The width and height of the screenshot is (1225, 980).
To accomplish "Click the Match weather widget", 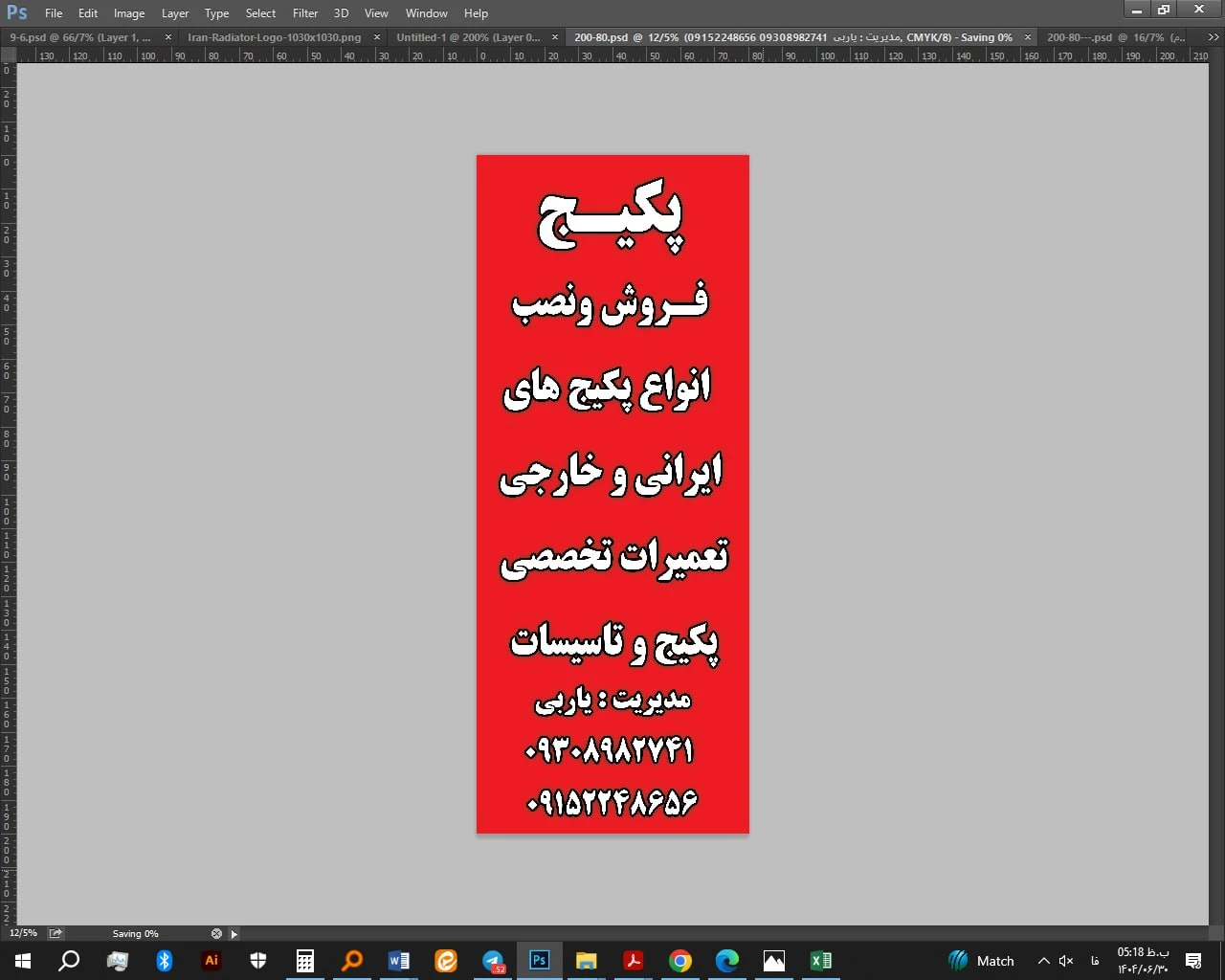I will [x=981, y=961].
